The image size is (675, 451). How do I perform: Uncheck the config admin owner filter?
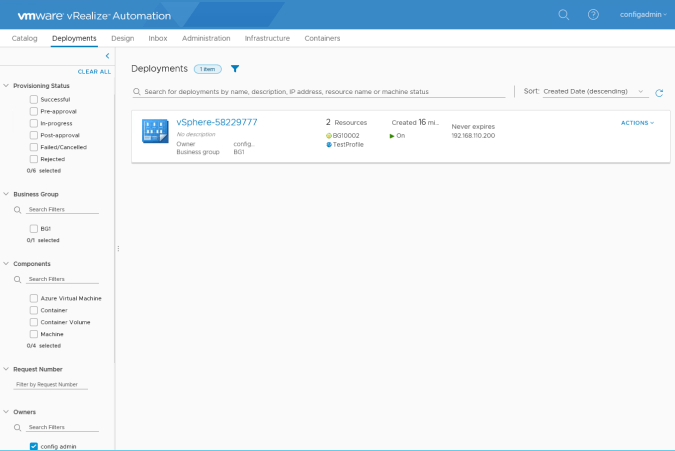tap(34, 446)
